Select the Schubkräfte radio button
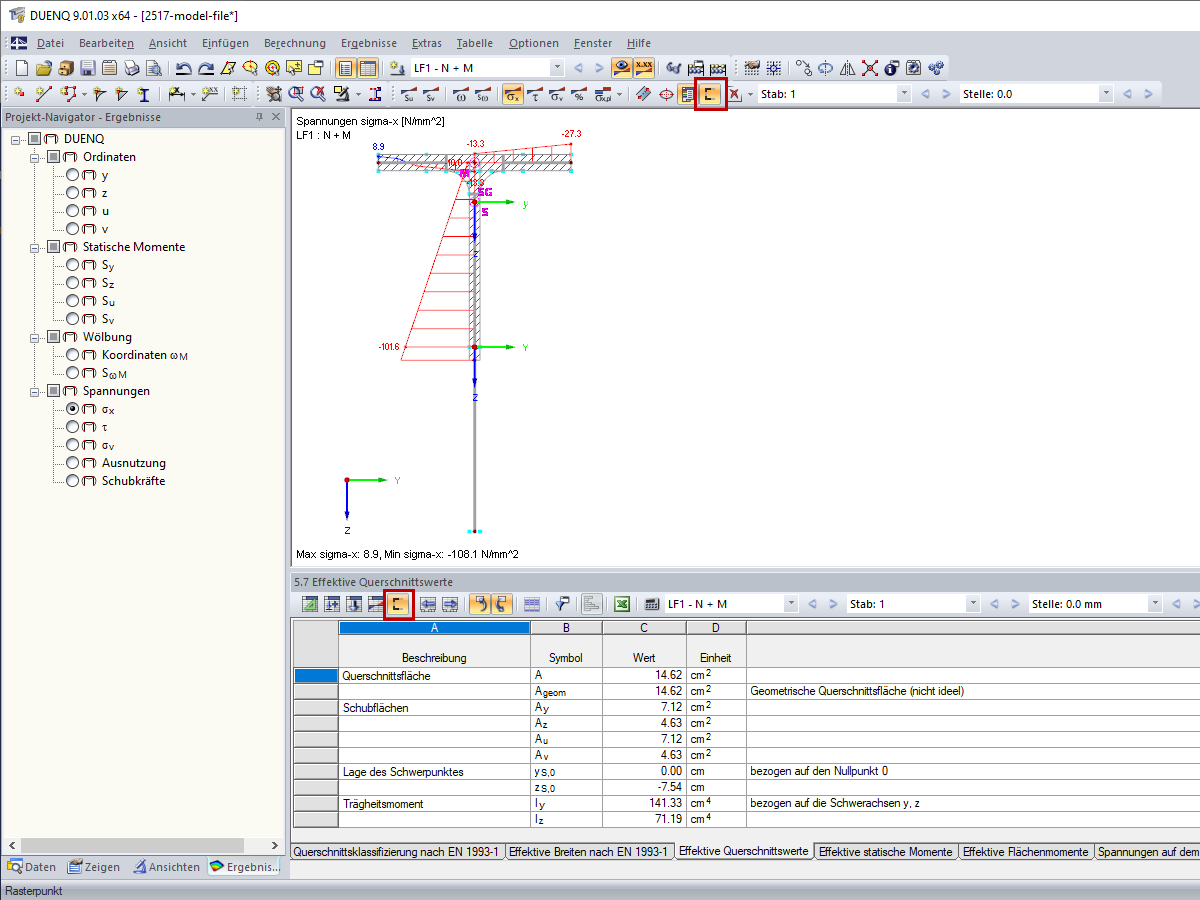This screenshot has width=1200, height=900. click(x=73, y=481)
